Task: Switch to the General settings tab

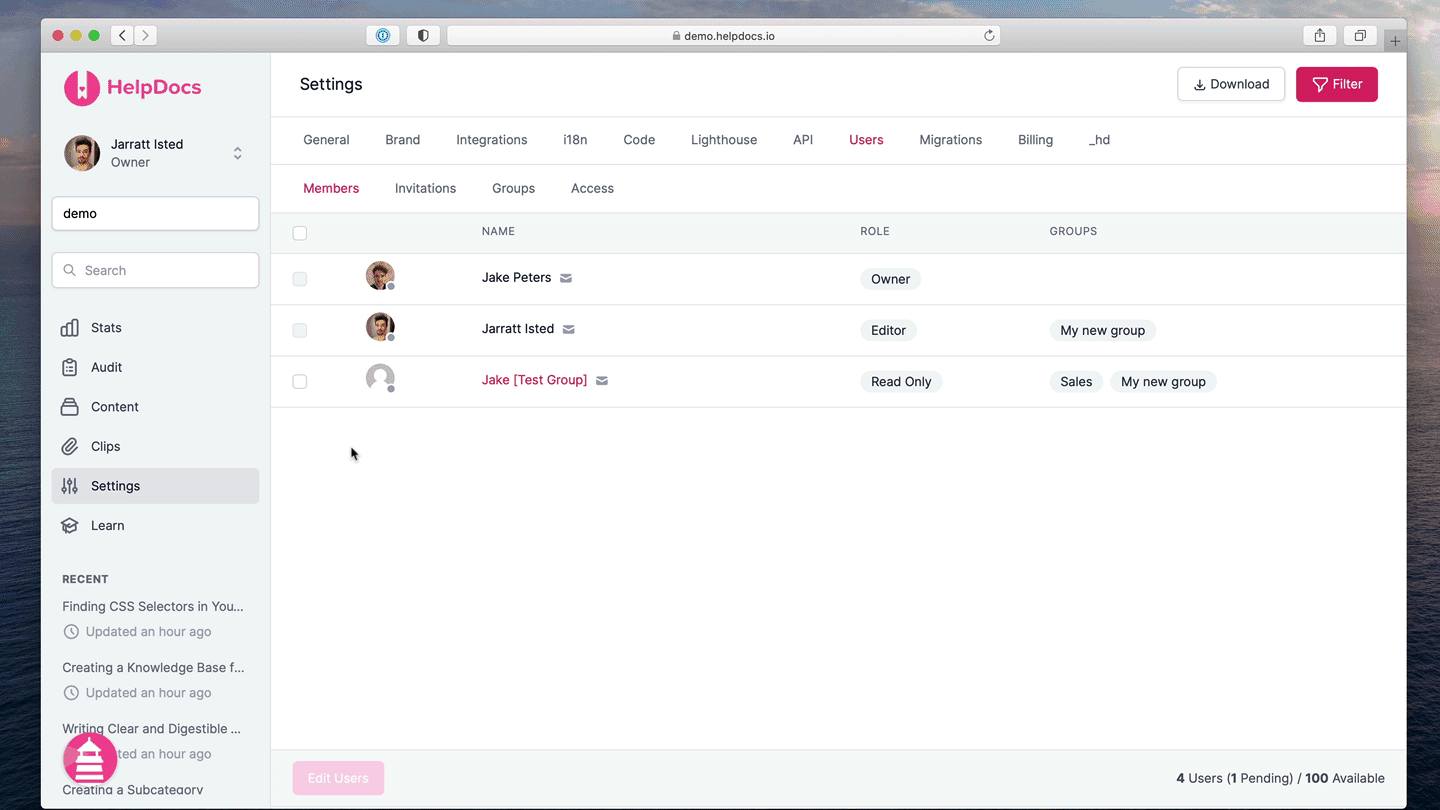Action: coord(326,140)
